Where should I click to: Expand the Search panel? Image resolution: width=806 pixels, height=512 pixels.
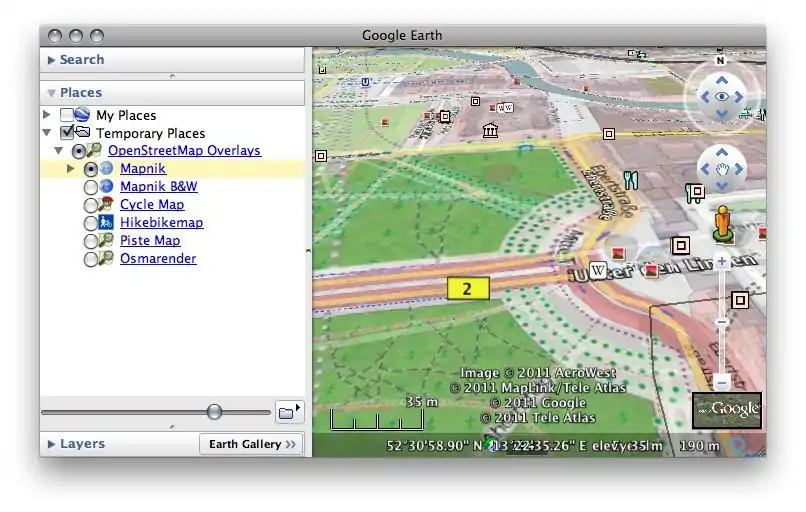[x=52, y=60]
